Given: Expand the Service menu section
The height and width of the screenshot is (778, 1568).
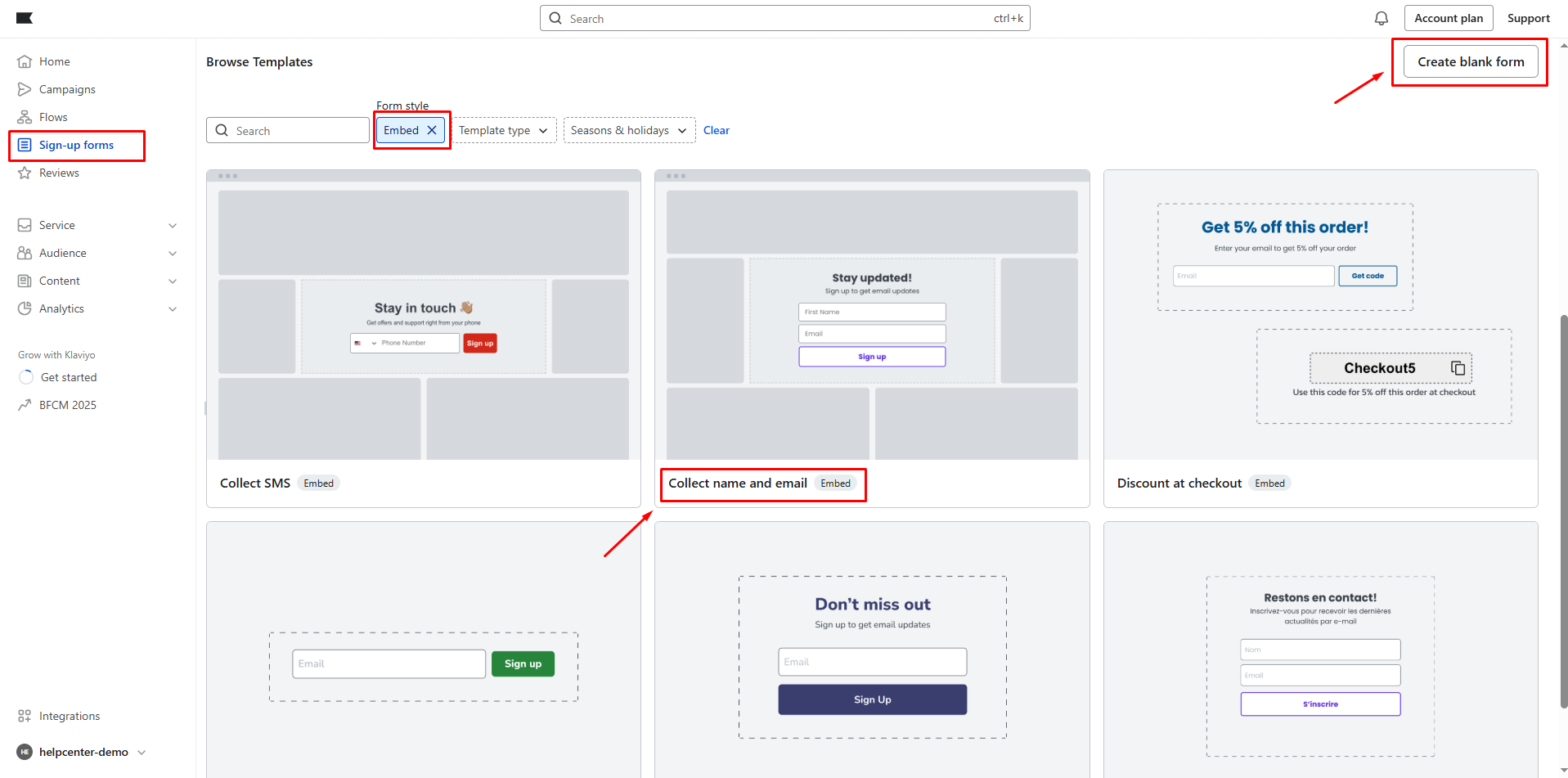Looking at the screenshot, I should click(x=172, y=225).
